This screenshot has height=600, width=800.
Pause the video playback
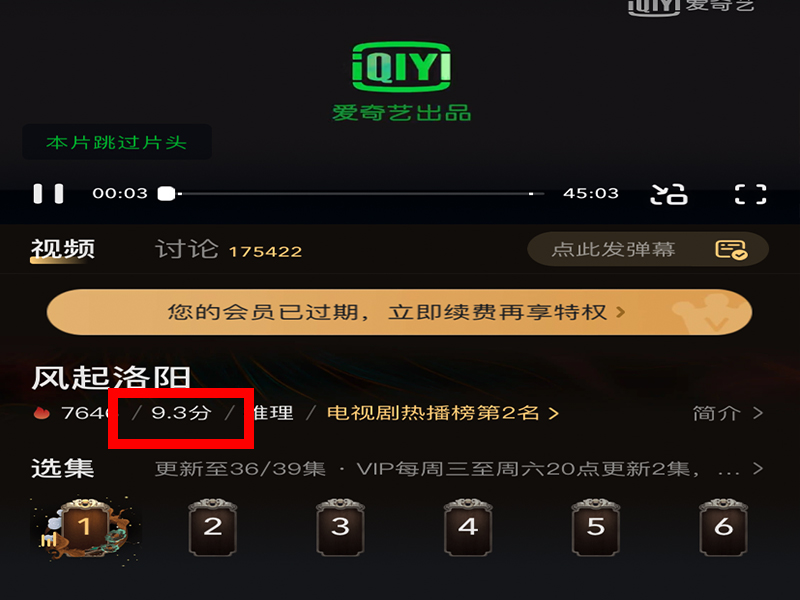pyautogui.click(x=48, y=194)
